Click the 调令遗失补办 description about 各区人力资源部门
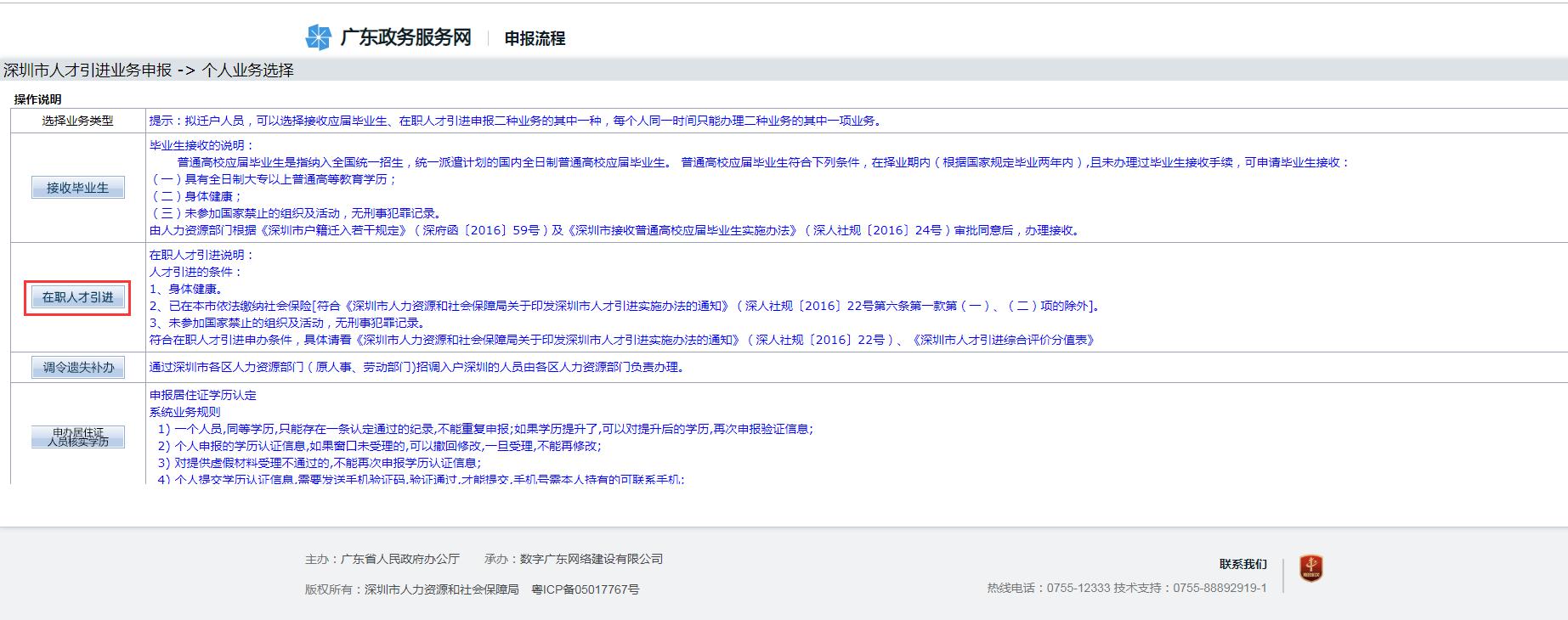Image resolution: width=1568 pixels, height=620 pixels. [x=417, y=367]
